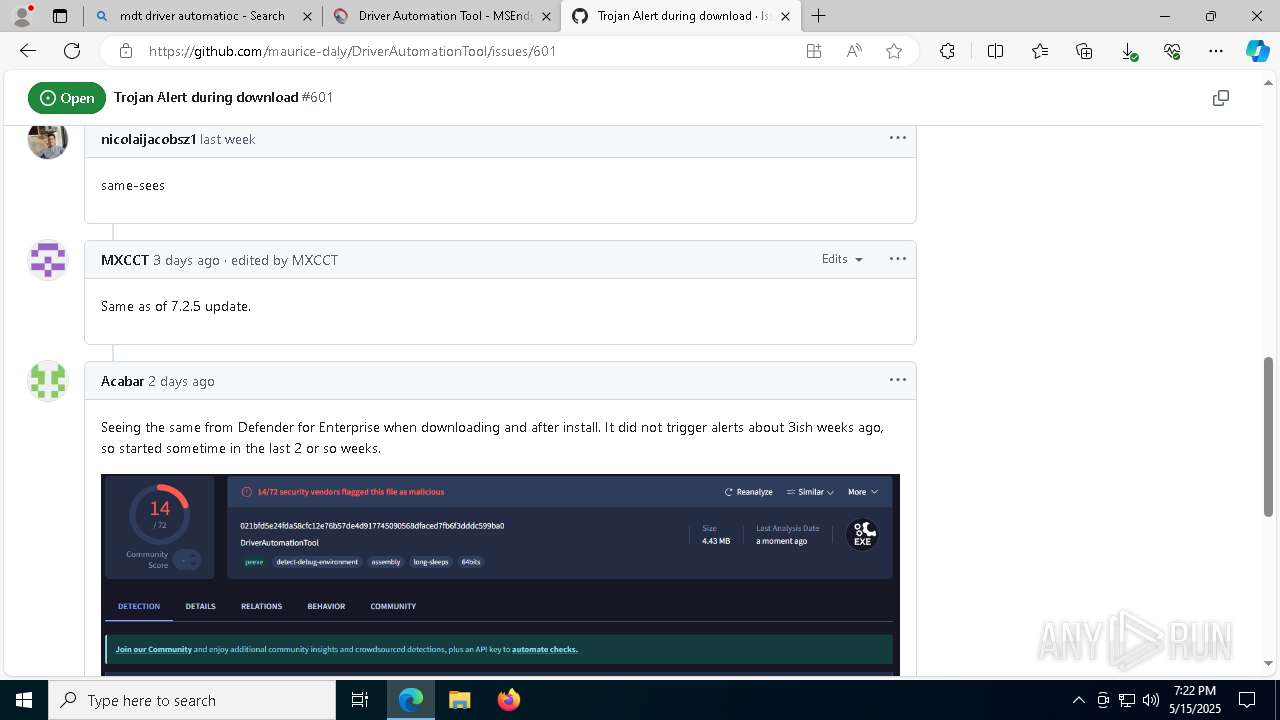Open options menu on nicolaijacobsz1 comment
This screenshot has height=720, width=1280.
(x=898, y=138)
